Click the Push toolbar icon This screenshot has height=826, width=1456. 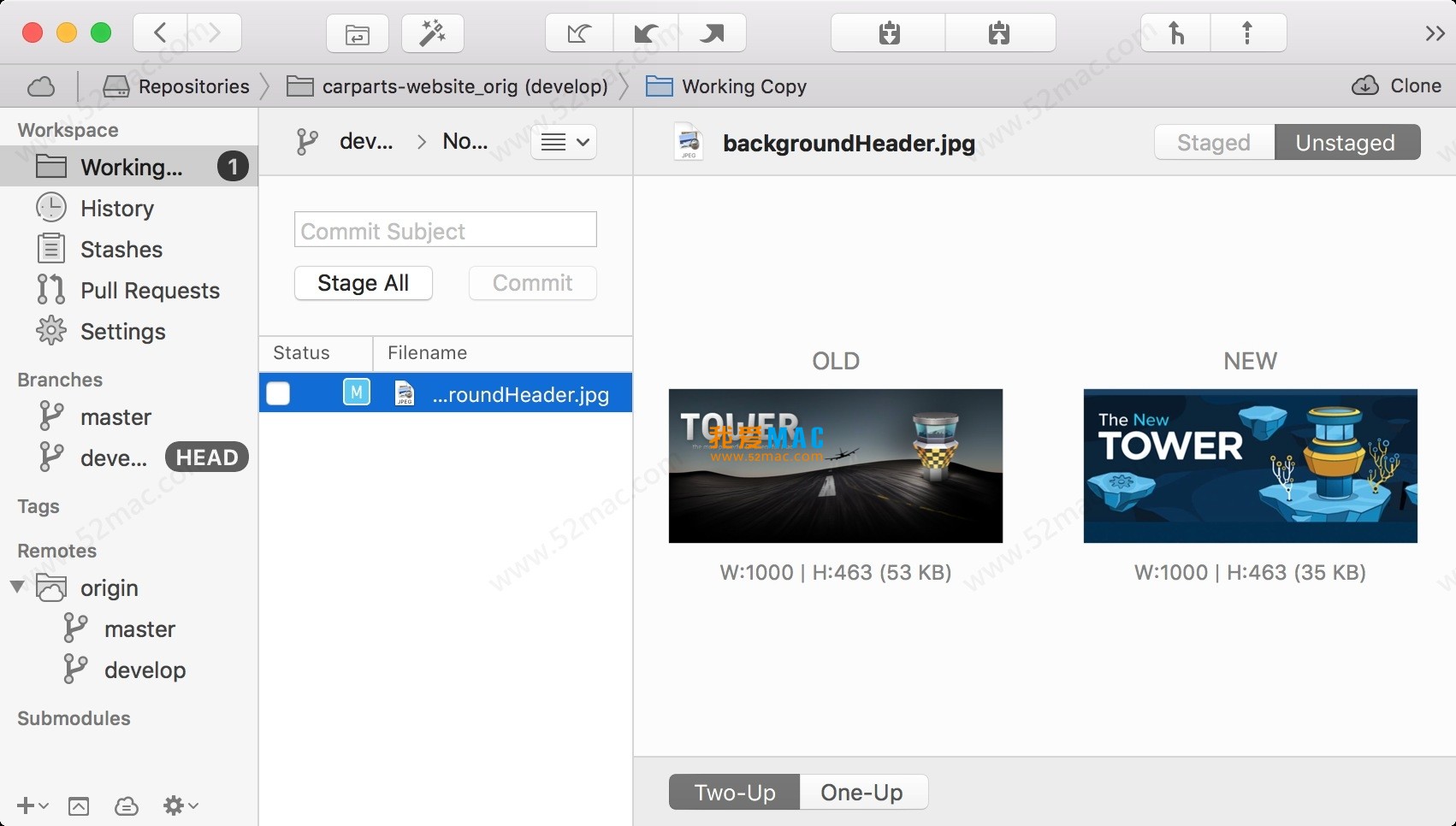point(712,34)
